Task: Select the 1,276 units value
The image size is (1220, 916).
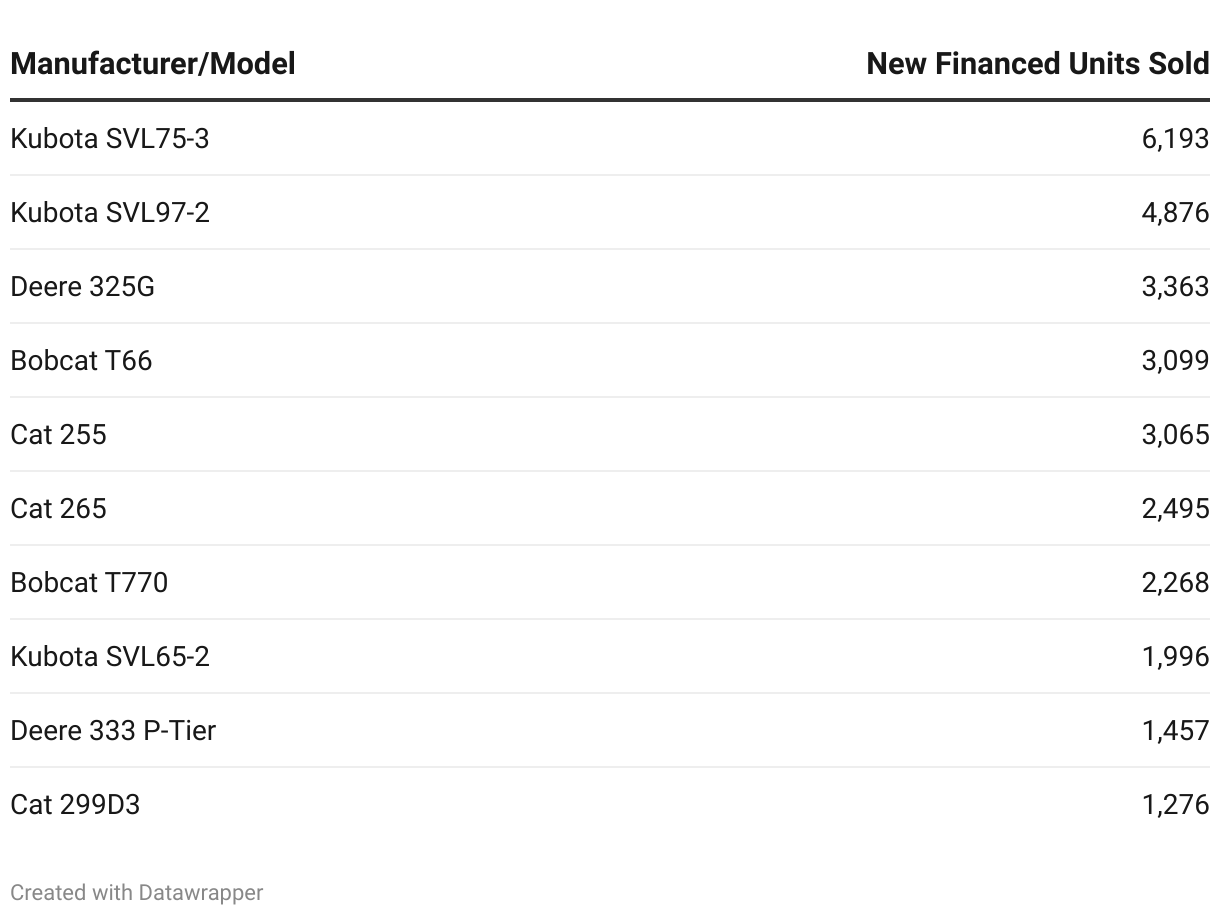Action: click(x=1175, y=805)
